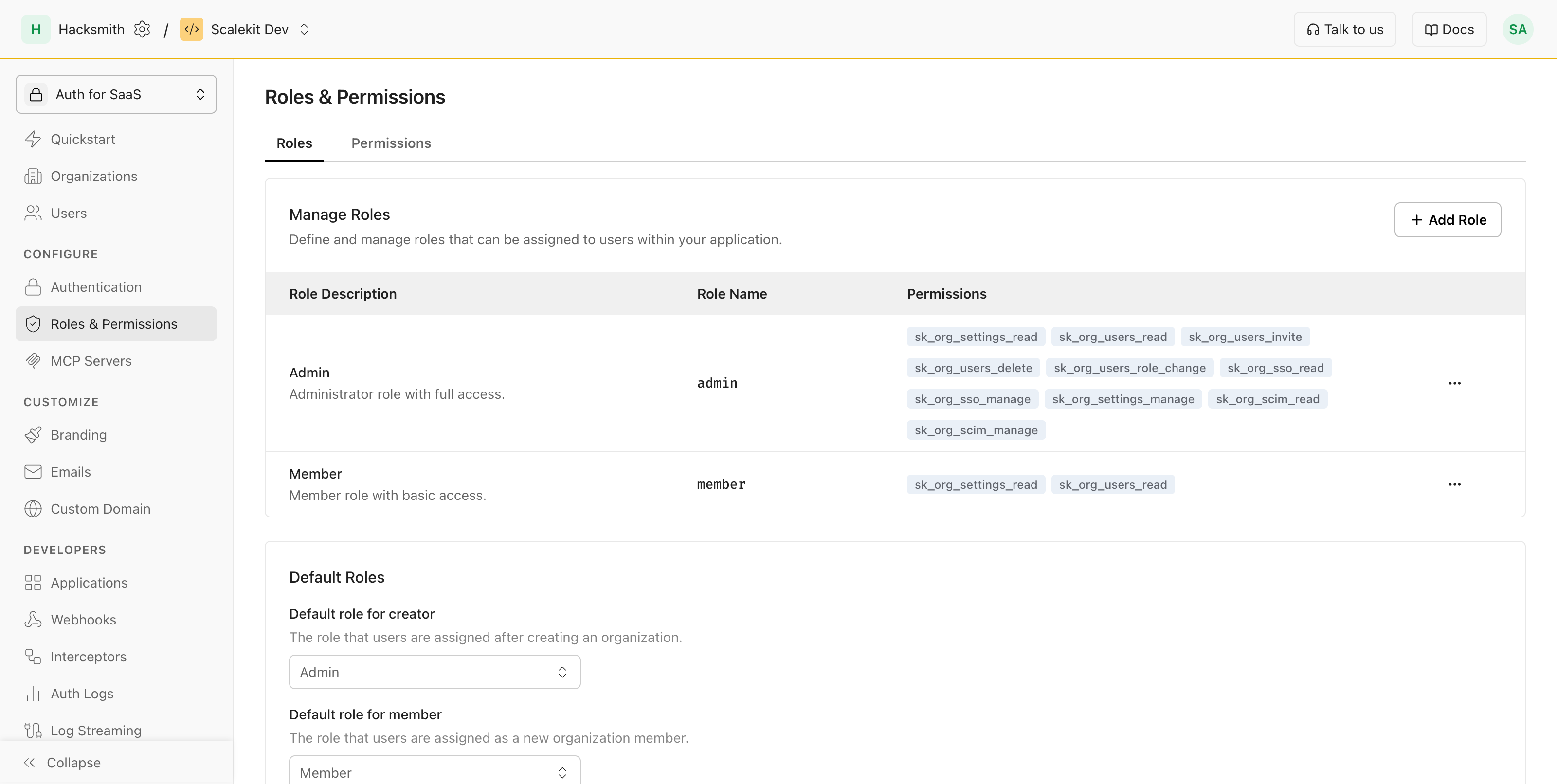This screenshot has height=784, width=1557.
Task: Click the Hacksmith workspace name
Action: point(91,29)
